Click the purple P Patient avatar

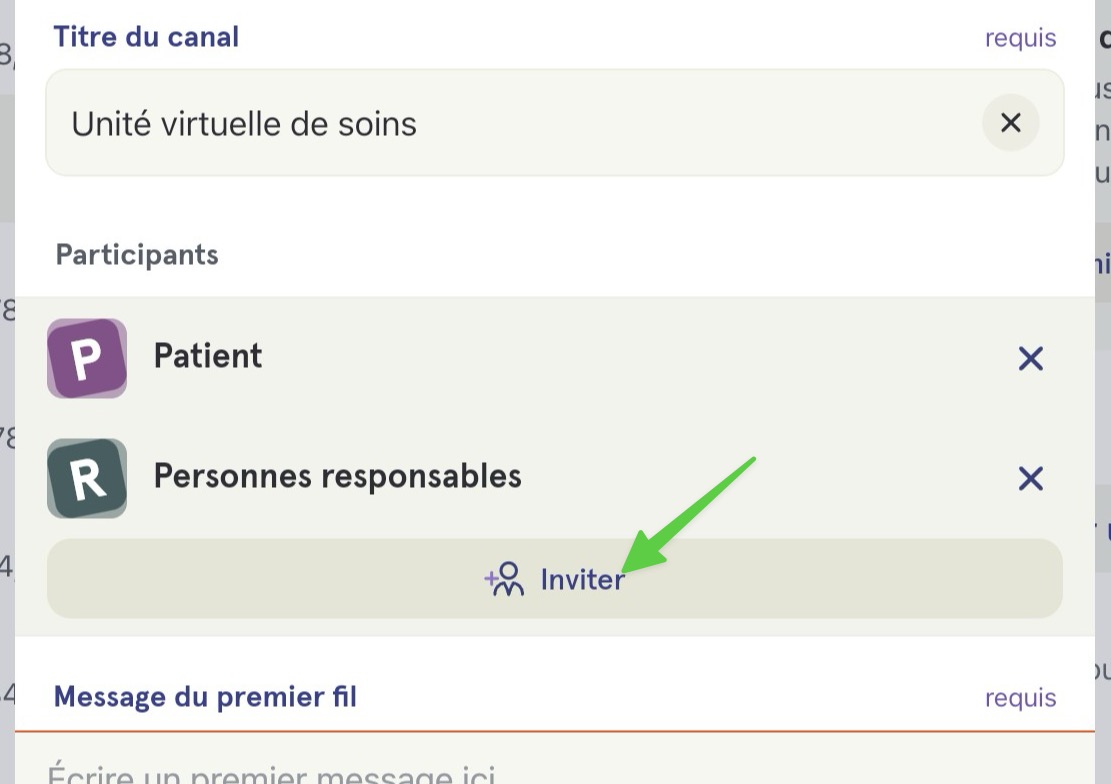coord(87,358)
